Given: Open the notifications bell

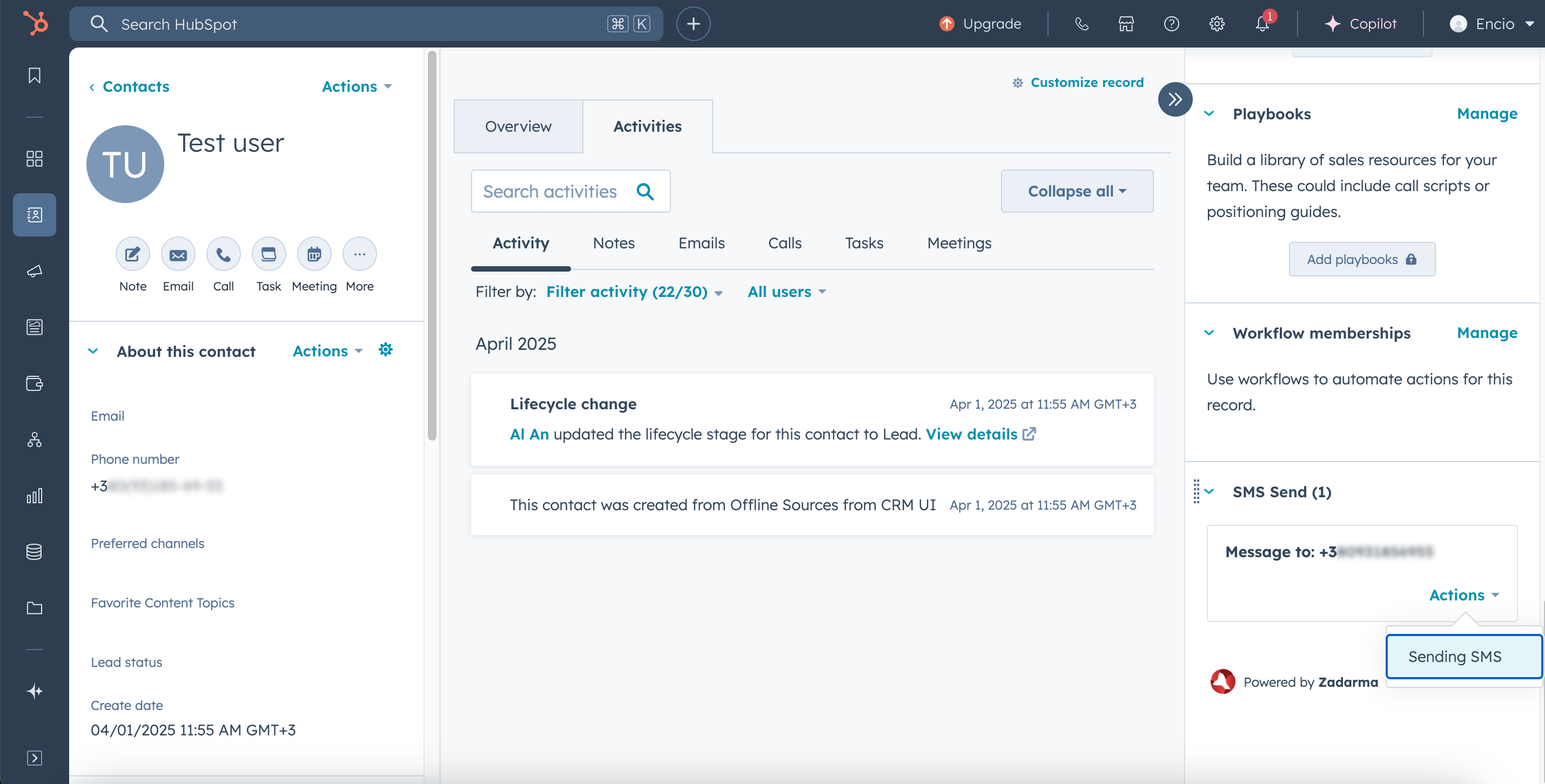Looking at the screenshot, I should pyautogui.click(x=1262, y=24).
